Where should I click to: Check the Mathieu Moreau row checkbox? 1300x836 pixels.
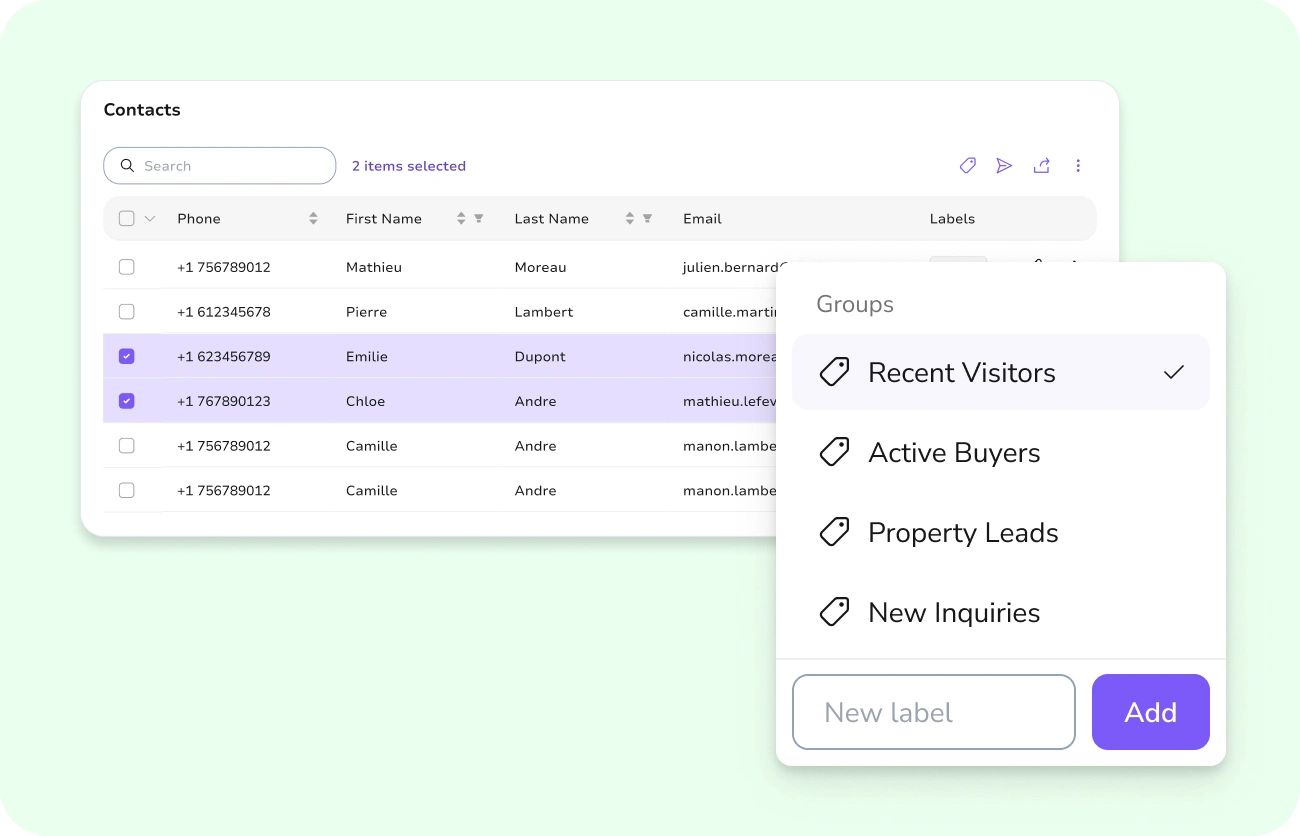127,267
